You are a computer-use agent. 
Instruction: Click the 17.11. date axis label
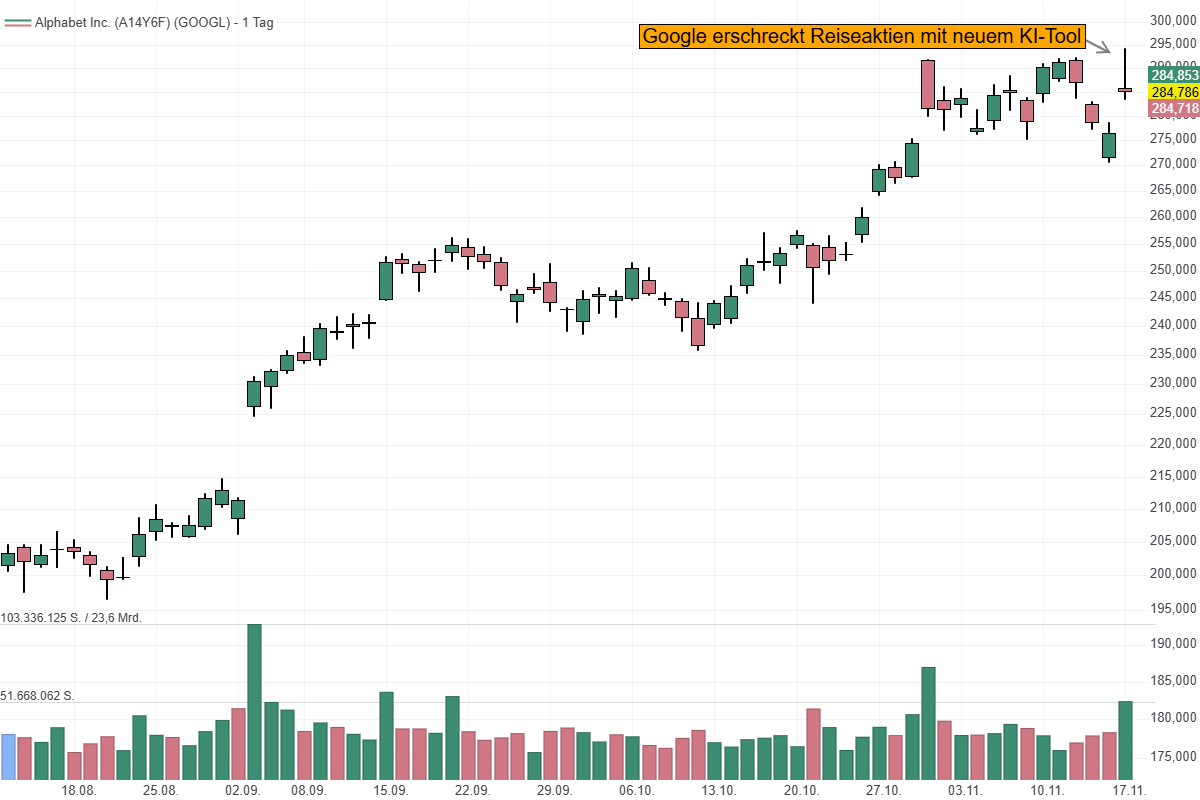[1129, 790]
